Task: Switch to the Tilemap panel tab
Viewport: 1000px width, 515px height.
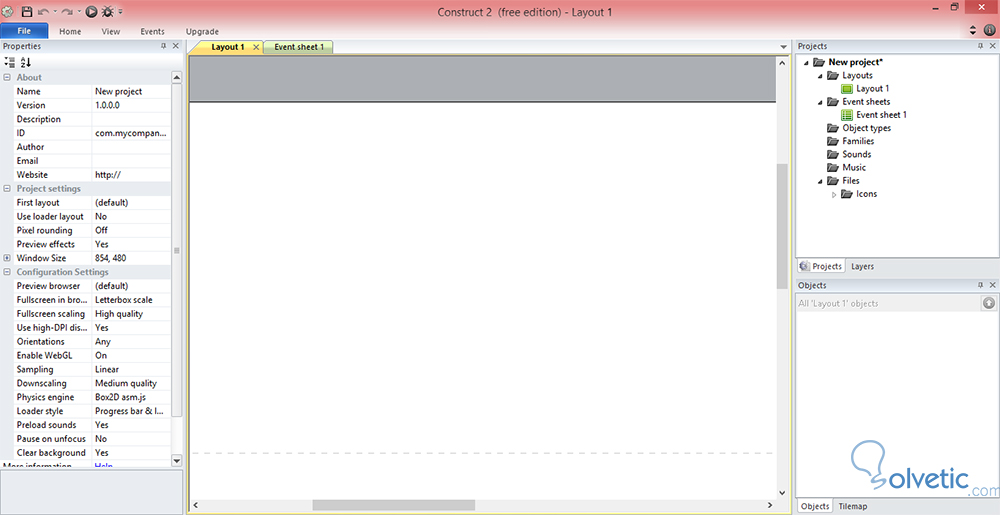Action: 853,506
